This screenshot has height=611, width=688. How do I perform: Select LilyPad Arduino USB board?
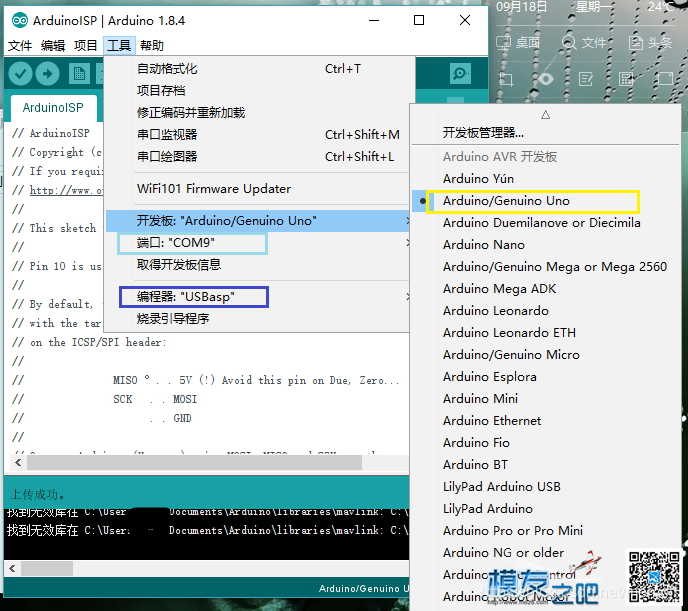[x=545, y=486]
